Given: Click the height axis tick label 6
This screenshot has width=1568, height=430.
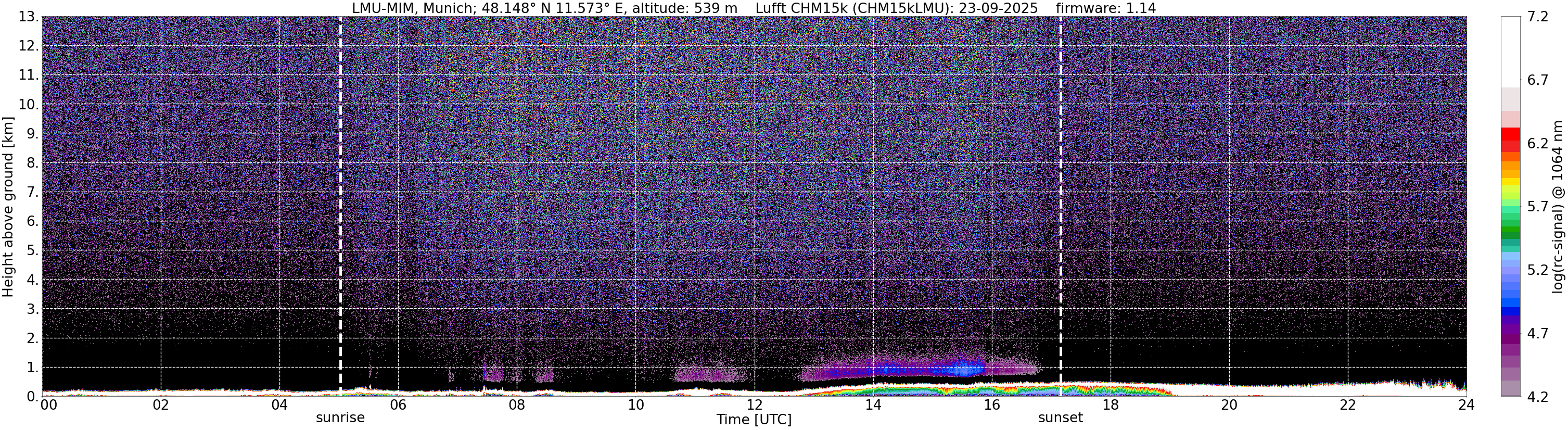Looking at the screenshot, I should 32,221.
